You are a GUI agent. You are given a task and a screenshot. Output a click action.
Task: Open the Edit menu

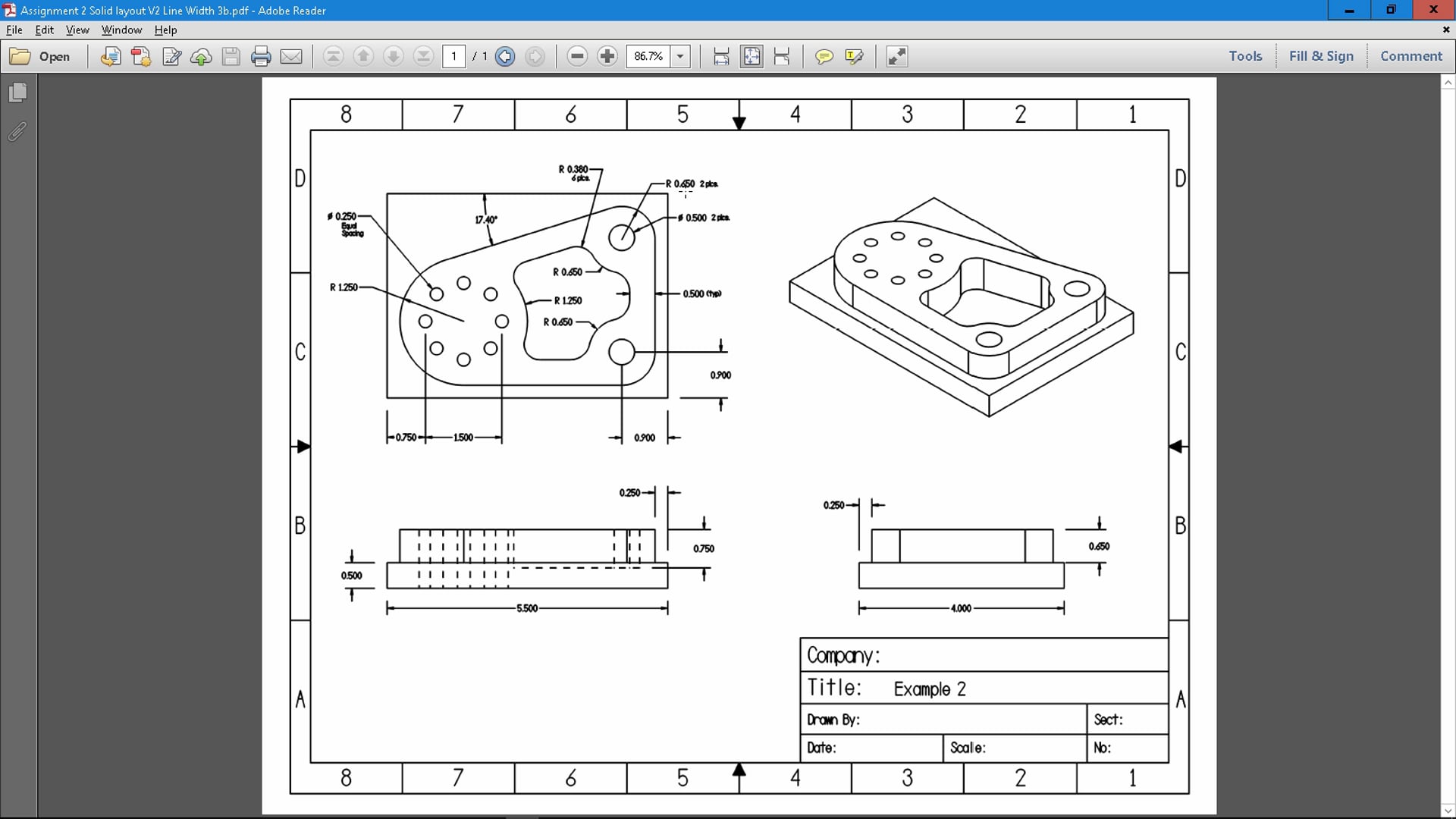click(44, 30)
